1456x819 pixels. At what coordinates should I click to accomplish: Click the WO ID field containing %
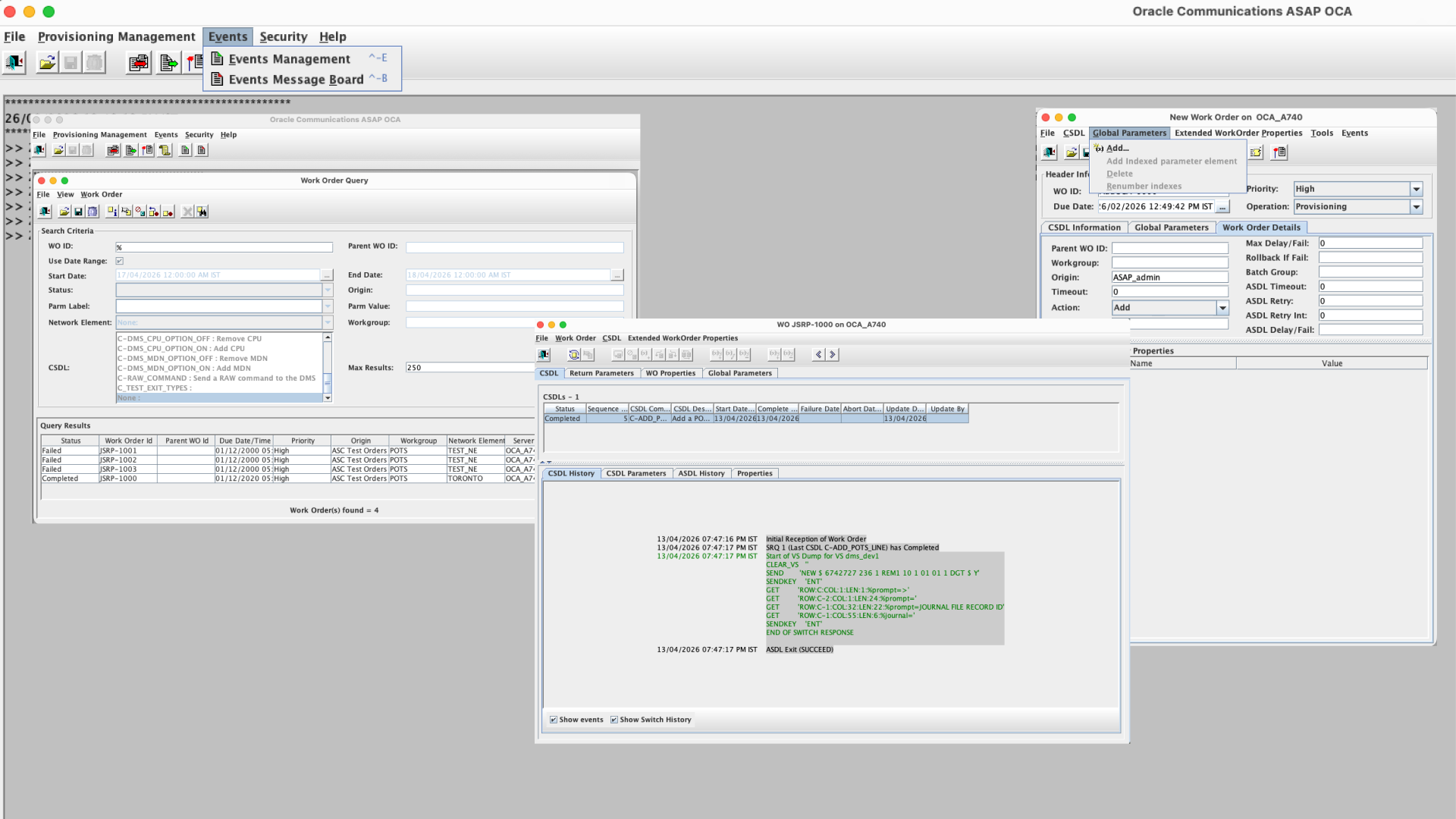[224, 247]
